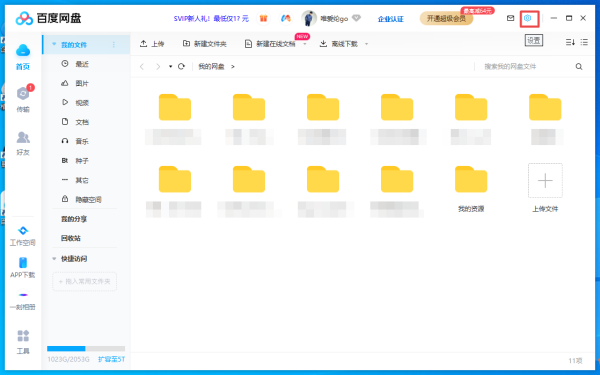Viewport: 600px width, 375px height.
Task: Click the 开通超级会员 button
Action: (x=446, y=18)
